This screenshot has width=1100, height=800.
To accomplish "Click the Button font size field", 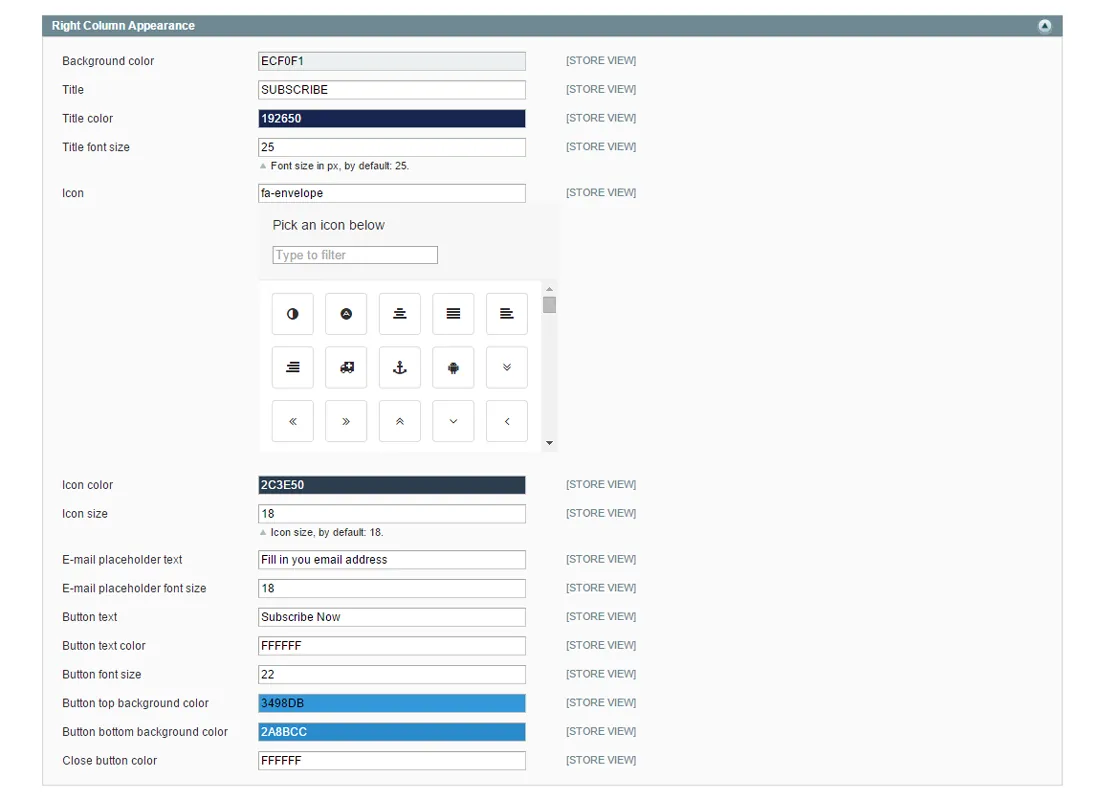I will (x=391, y=674).
